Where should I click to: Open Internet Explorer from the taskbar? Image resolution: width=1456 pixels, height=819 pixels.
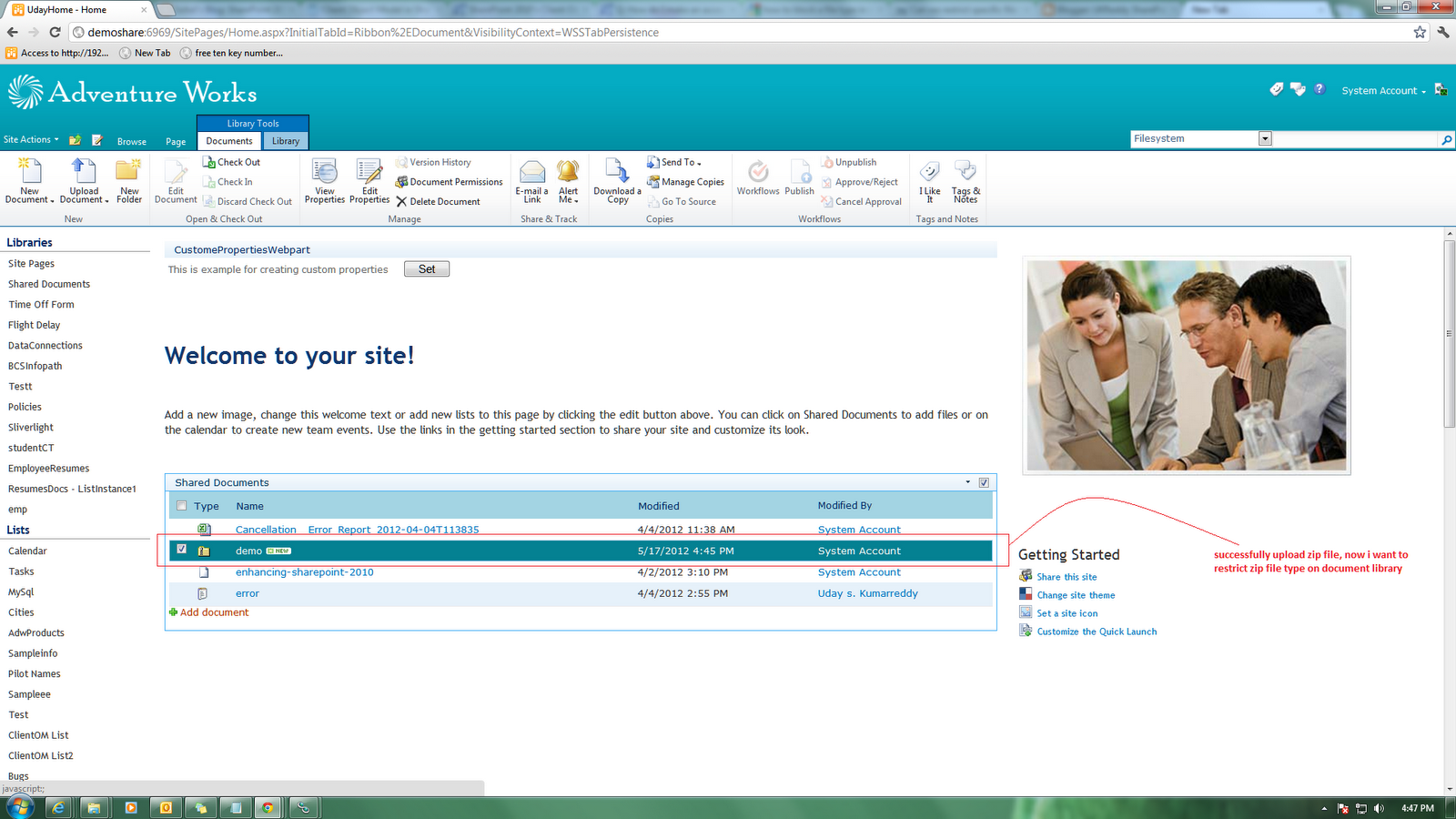click(58, 807)
